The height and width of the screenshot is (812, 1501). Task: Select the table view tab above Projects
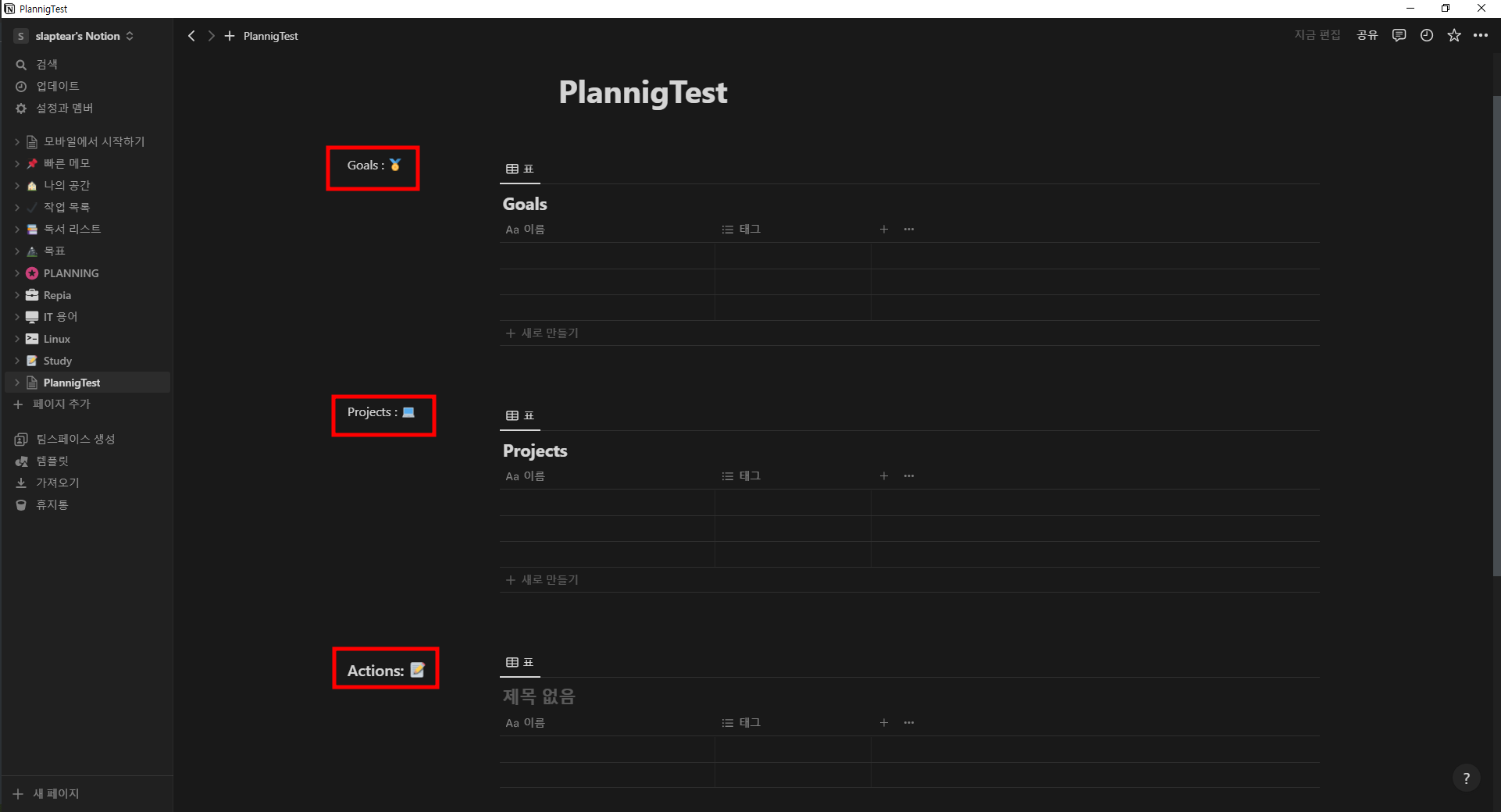click(520, 415)
